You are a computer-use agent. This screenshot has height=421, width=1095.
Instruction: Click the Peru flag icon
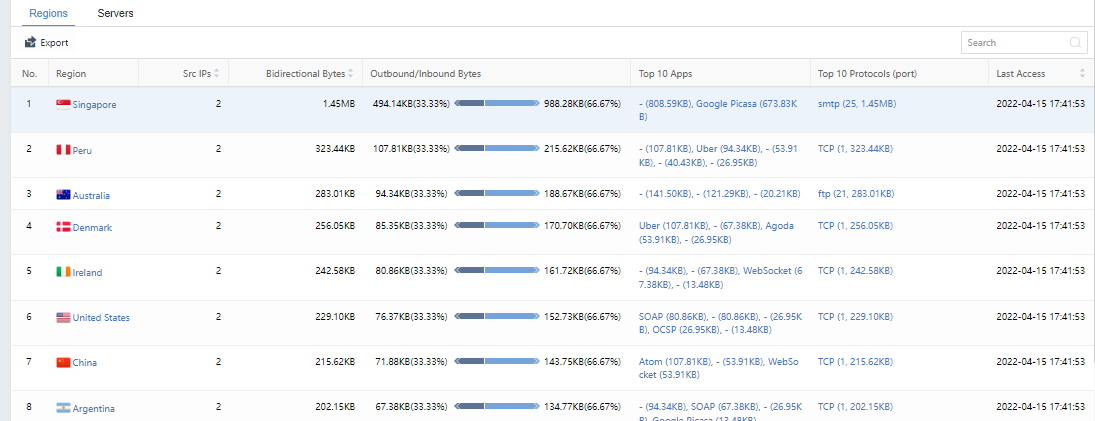coord(64,150)
